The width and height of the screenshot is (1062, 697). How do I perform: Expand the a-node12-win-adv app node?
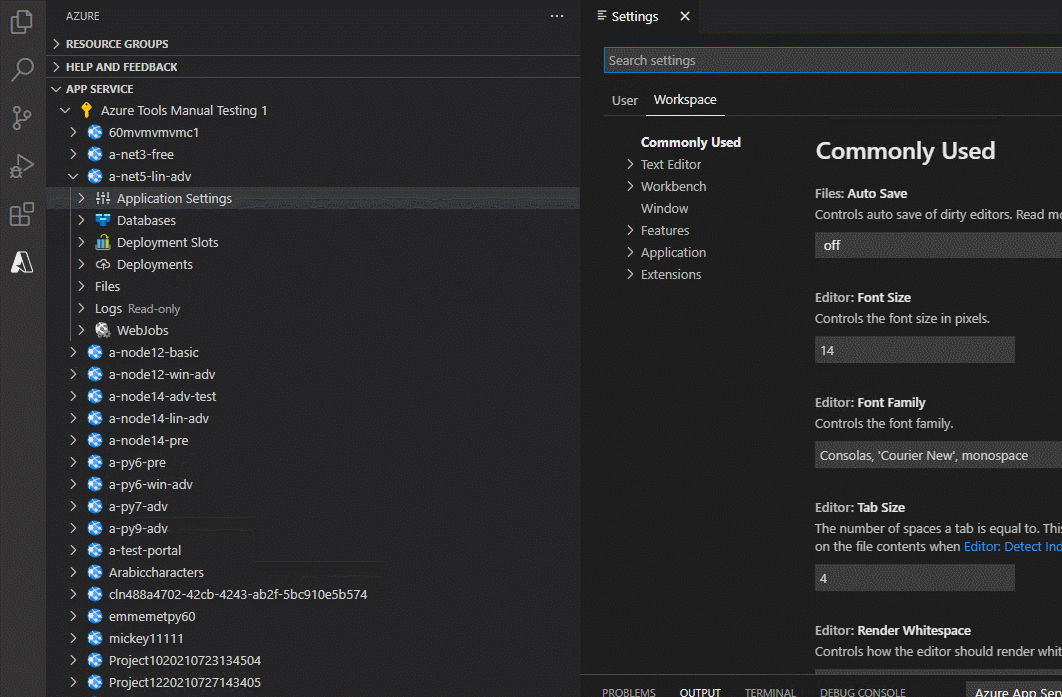pos(73,375)
